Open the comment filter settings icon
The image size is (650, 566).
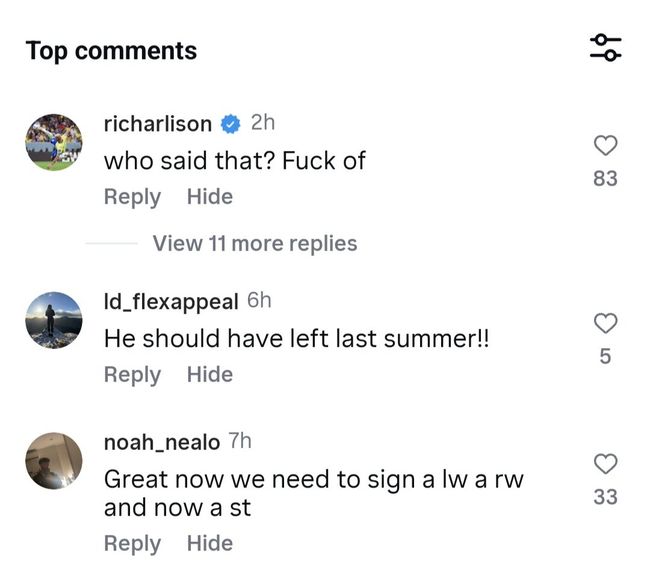point(605,47)
